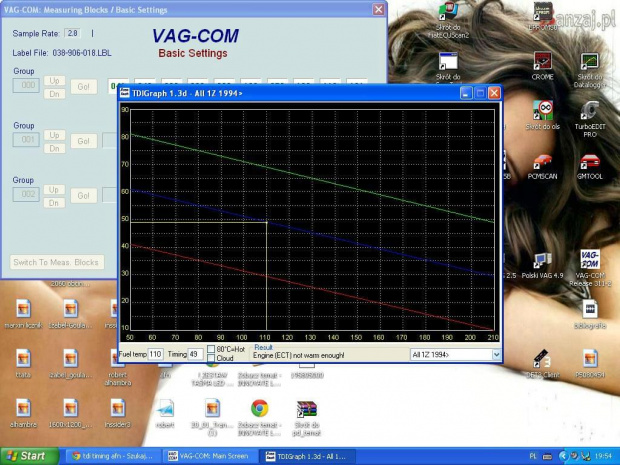620x465 pixels.
Task: Open the Windows Start menu
Action: pyautogui.click(x=29, y=456)
